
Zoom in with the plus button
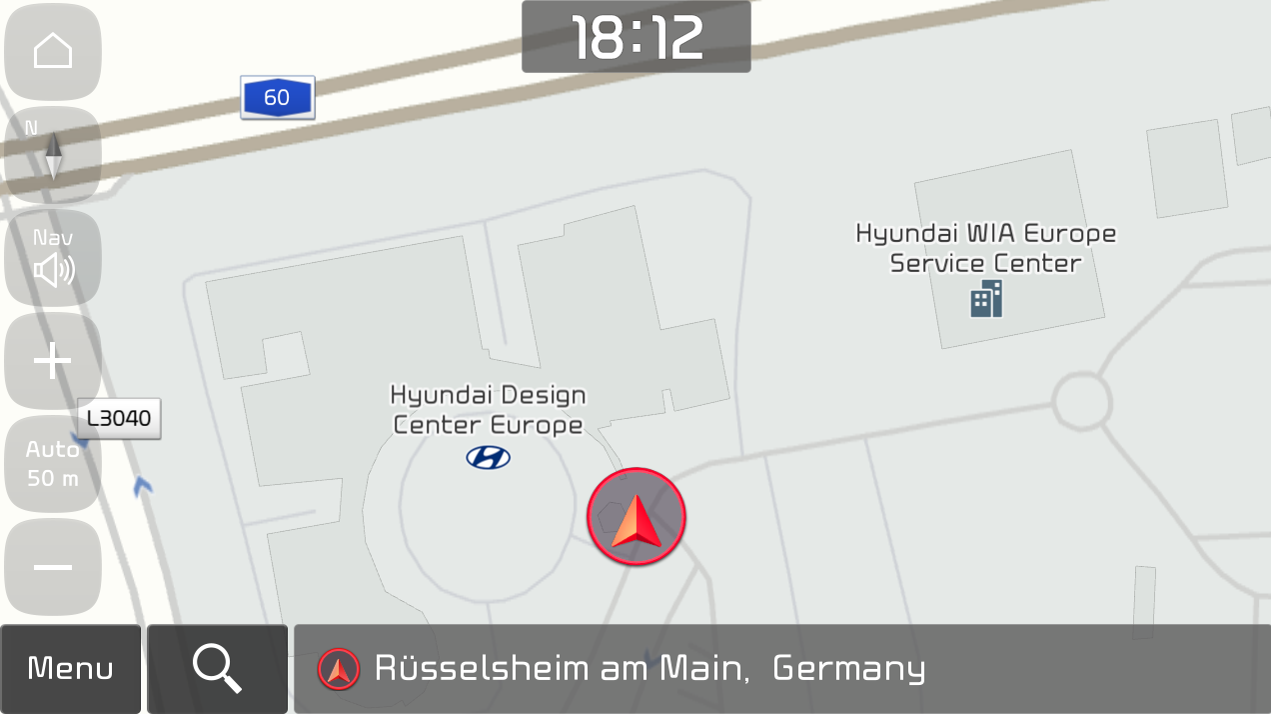53,361
